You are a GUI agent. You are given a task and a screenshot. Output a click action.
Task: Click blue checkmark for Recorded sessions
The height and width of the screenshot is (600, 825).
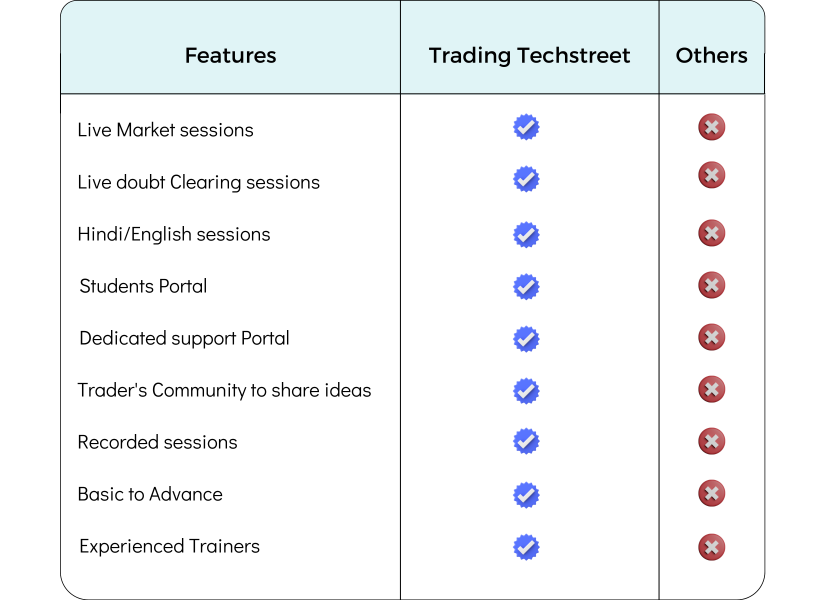526,441
